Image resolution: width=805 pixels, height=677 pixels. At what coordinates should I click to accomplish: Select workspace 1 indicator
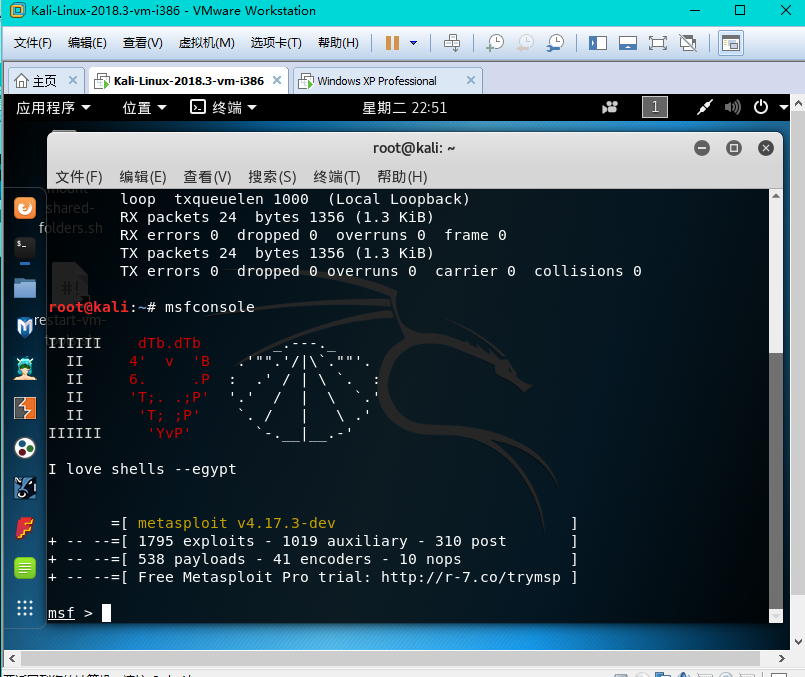point(655,107)
